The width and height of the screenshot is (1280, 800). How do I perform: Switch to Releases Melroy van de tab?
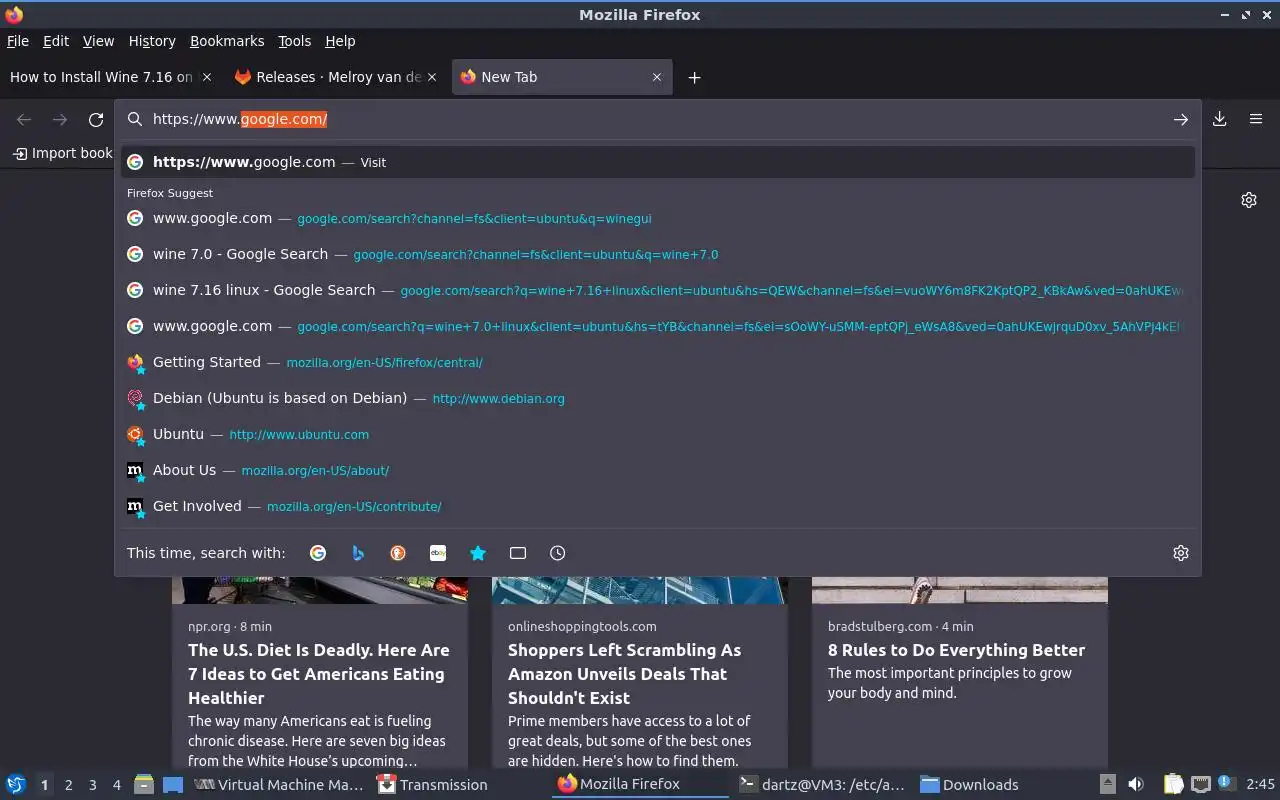pos(336,77)
